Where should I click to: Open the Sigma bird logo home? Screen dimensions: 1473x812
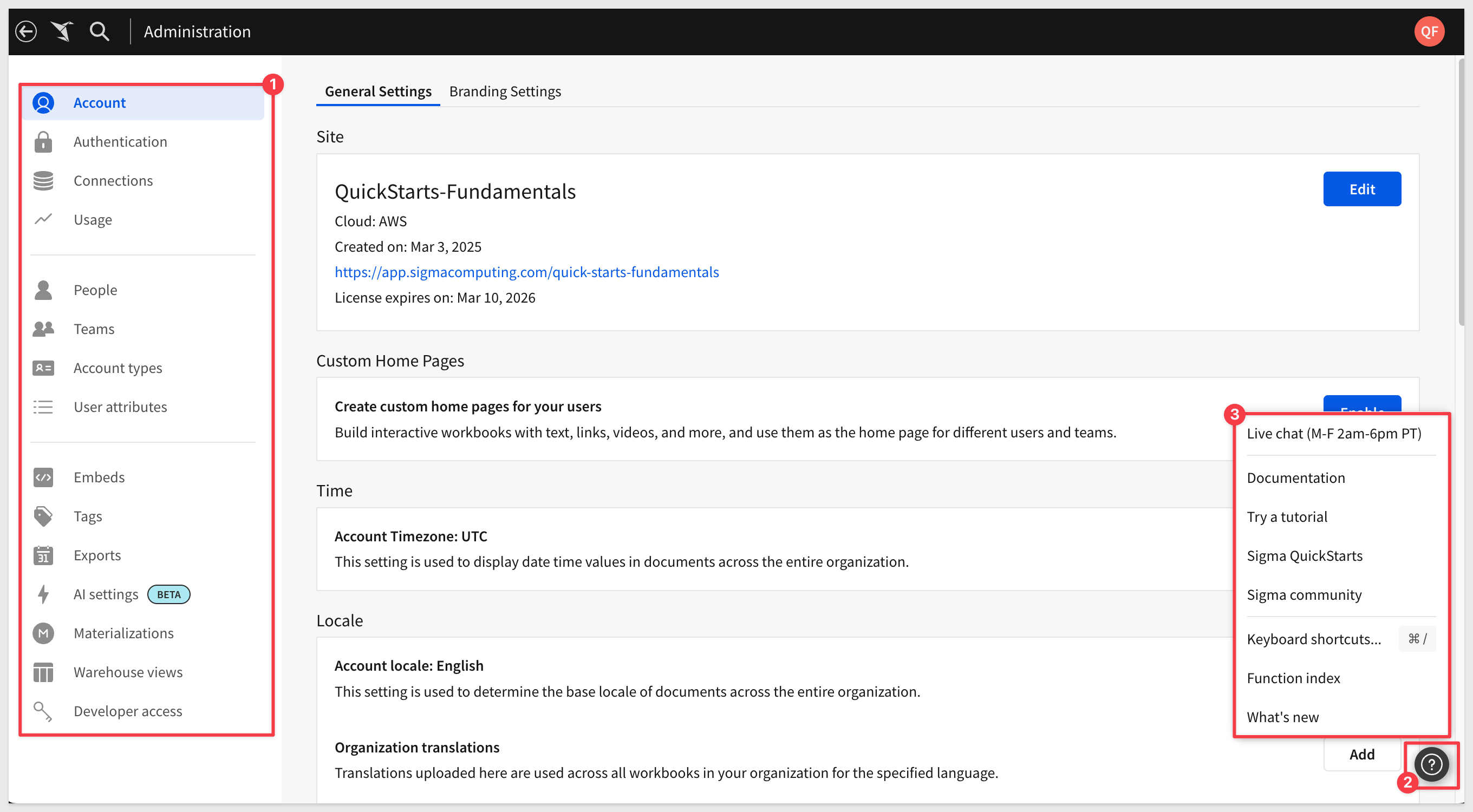[x=62, y=31]
